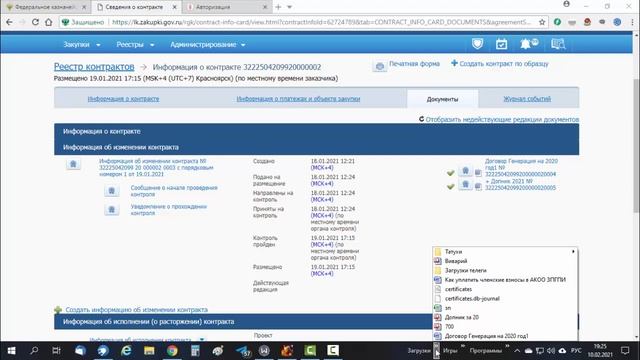The image size is (640, 360).
Task: Switch to Информация о платежах и объекте закупки tab
Action: (298, 99)
